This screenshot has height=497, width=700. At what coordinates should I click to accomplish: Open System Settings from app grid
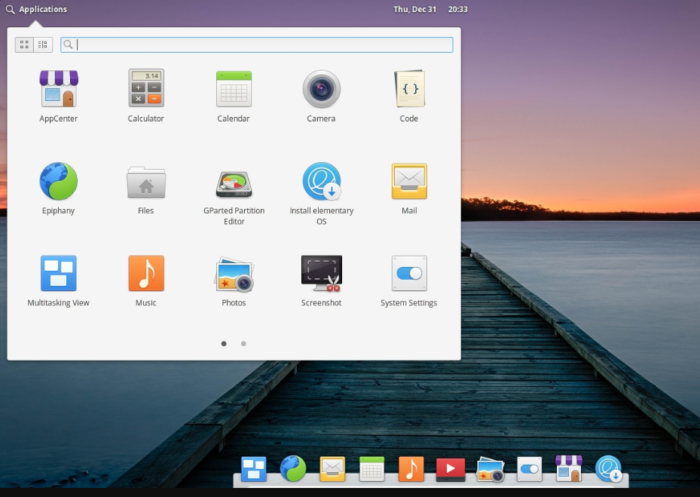point(408,274)
